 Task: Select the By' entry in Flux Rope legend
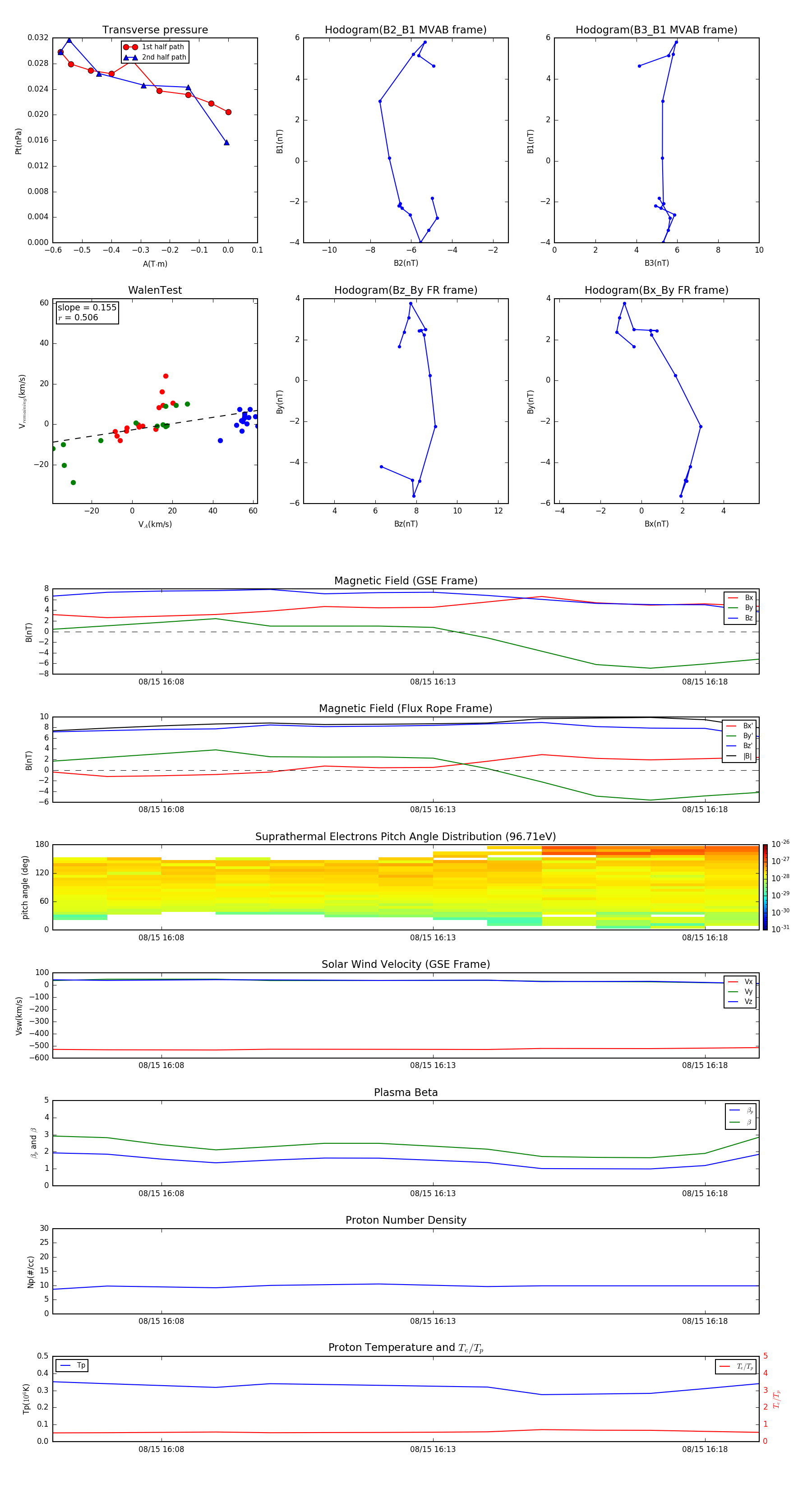(740, 736)
